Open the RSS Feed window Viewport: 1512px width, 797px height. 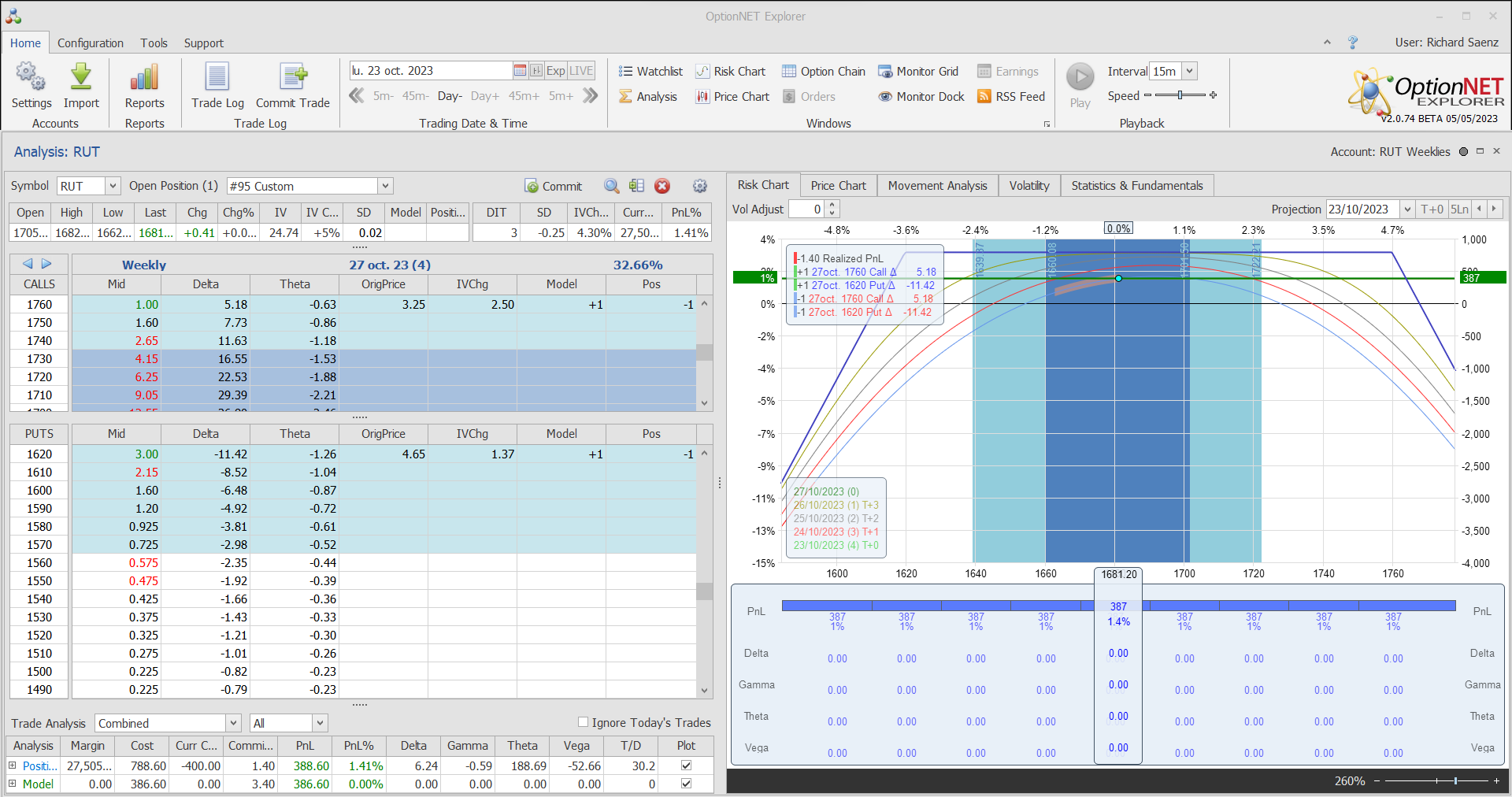click(x=1011, y=97)
